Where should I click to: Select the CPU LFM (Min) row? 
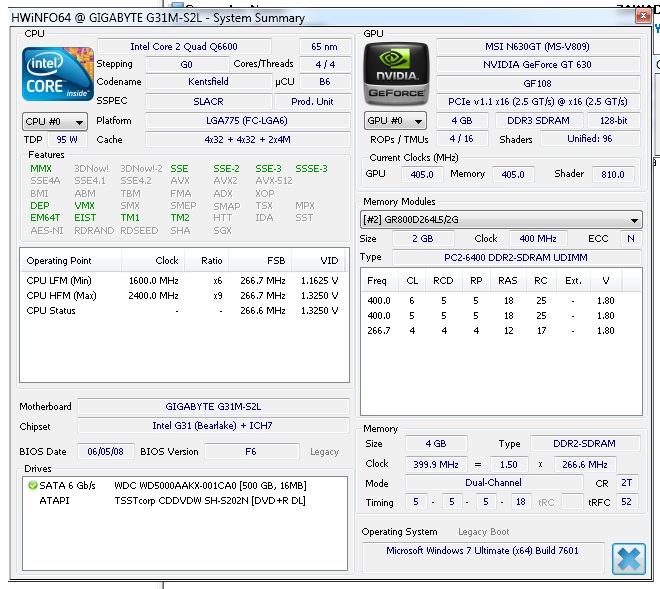pos(182,281)
